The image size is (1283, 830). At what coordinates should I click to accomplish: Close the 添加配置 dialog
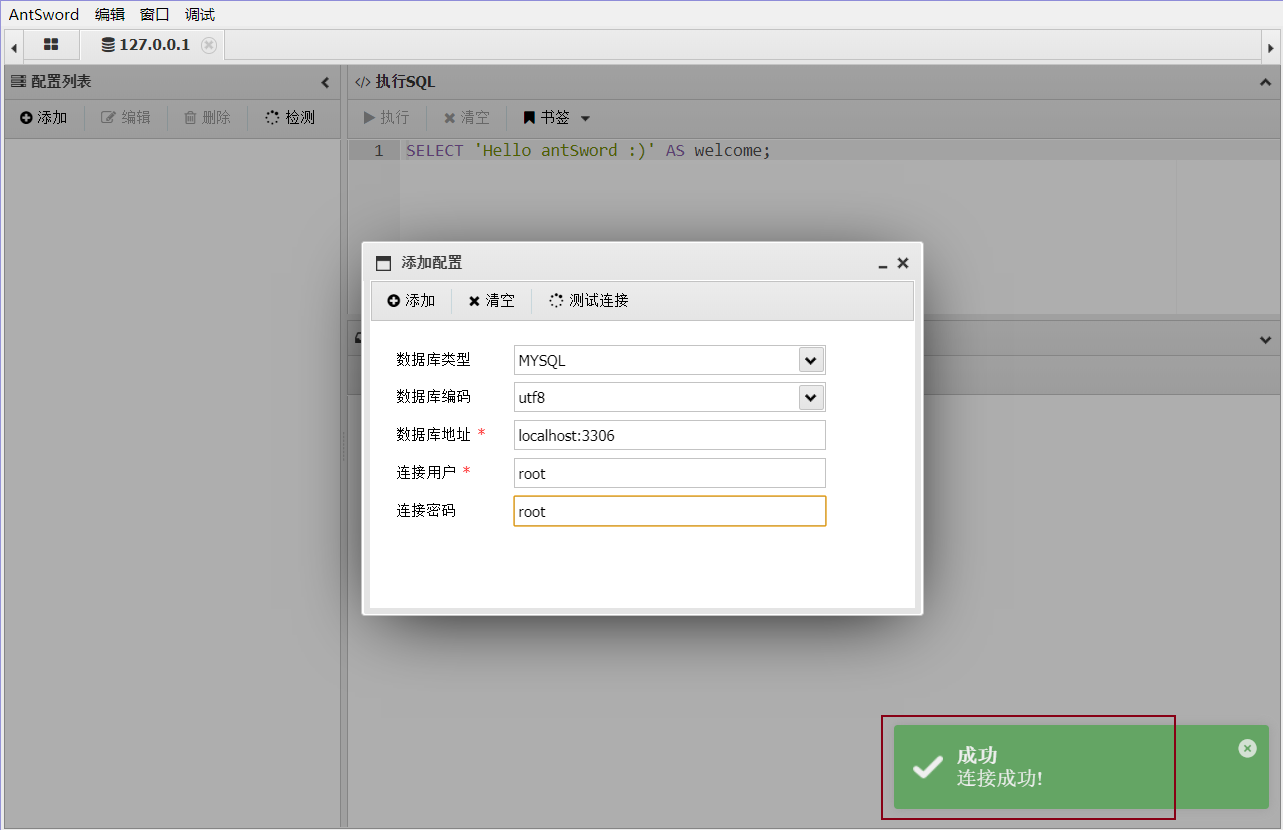pos(903,263)
